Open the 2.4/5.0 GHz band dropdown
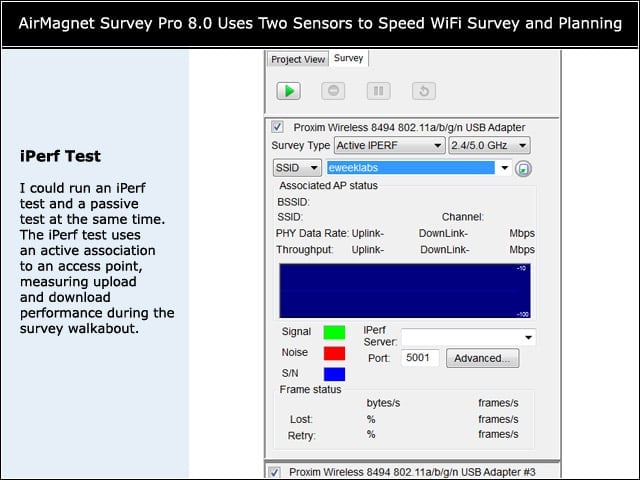This screenshot has width=640, height=480. 489,145
